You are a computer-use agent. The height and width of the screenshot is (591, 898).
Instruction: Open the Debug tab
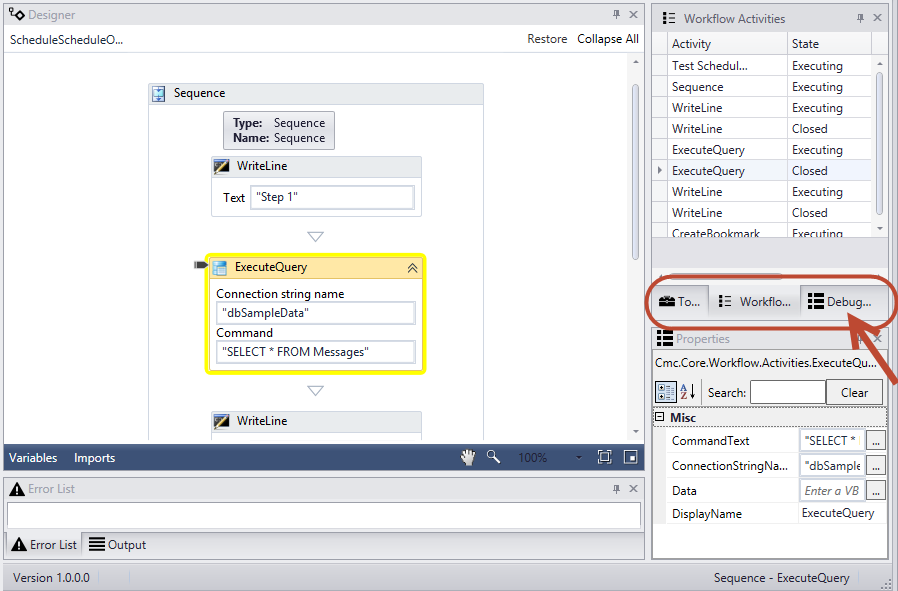click(840, 301)
